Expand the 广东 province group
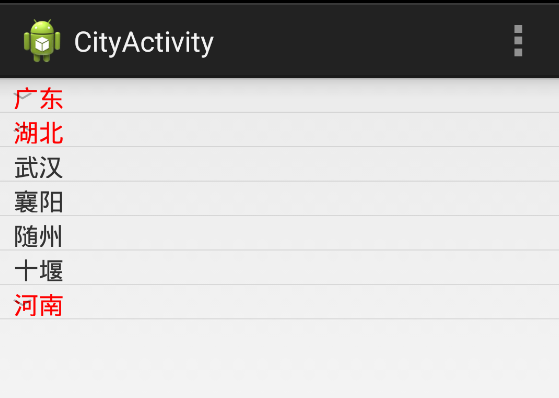Image resolution: width=559 pixels, height=398 pixels. (x=280, y=96)
